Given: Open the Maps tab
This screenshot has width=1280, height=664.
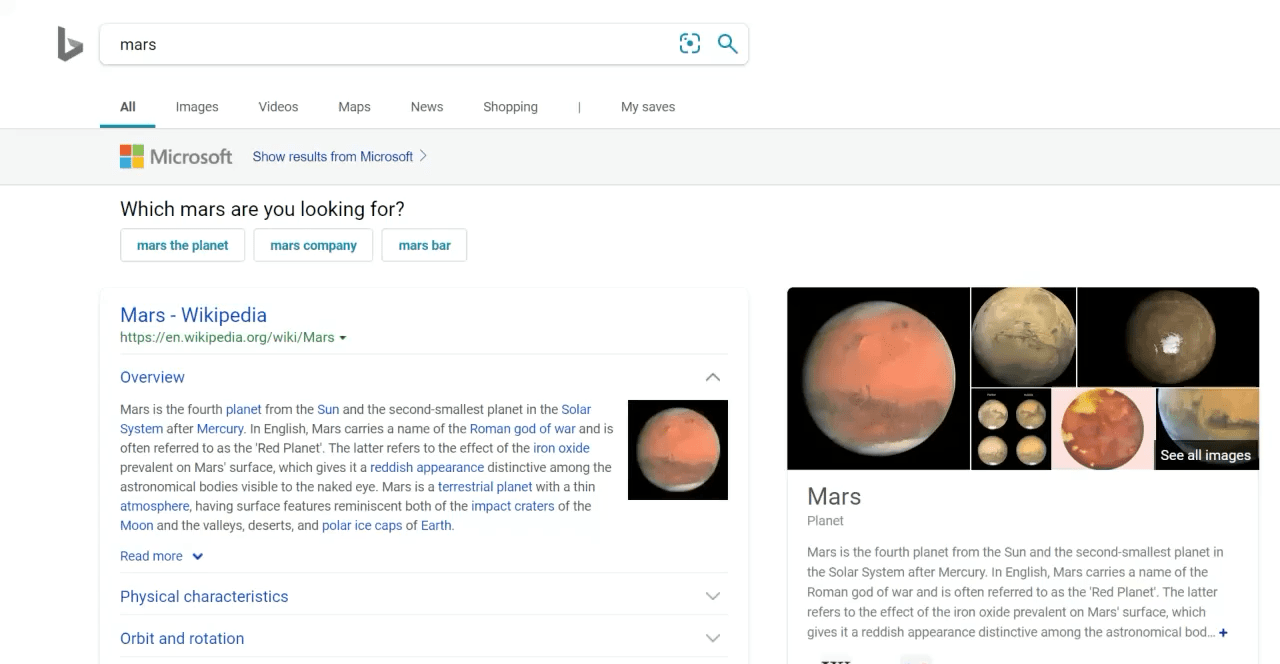Looking at the screenshot, I should point(354,107).
